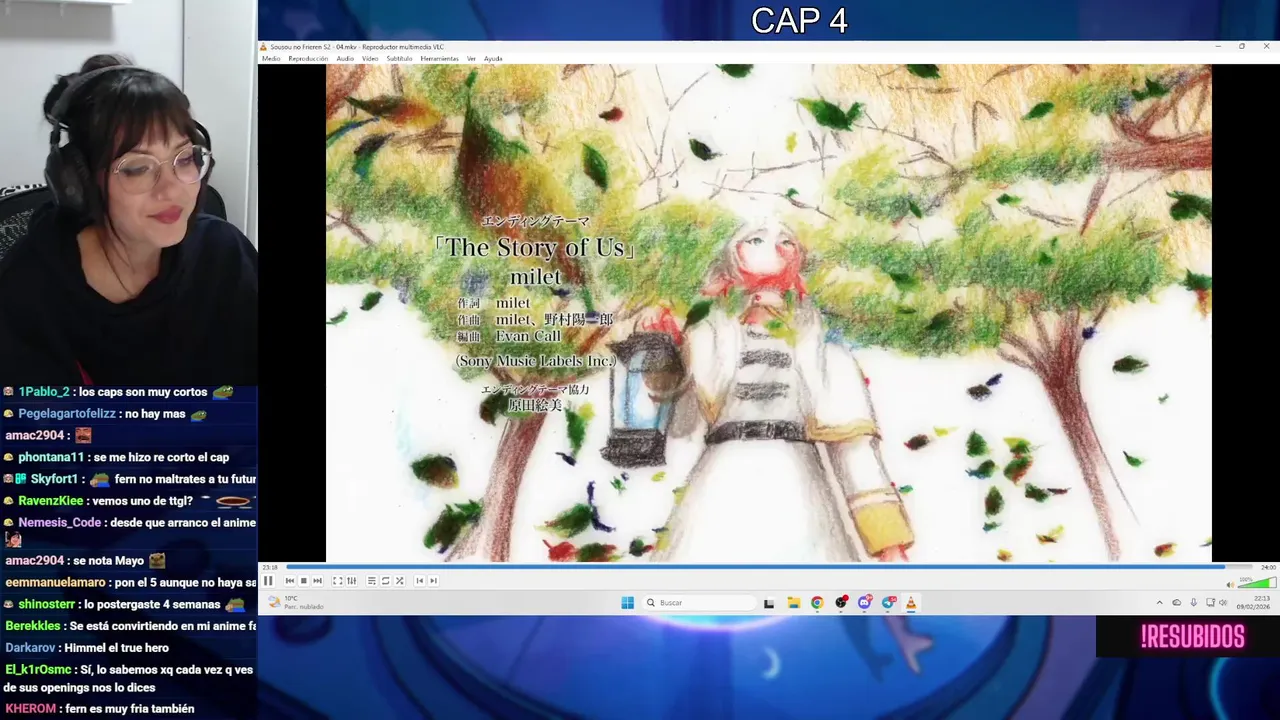1280x720 pixels.
Task: Click the microphone tray icon
Action: point(1193,603)
